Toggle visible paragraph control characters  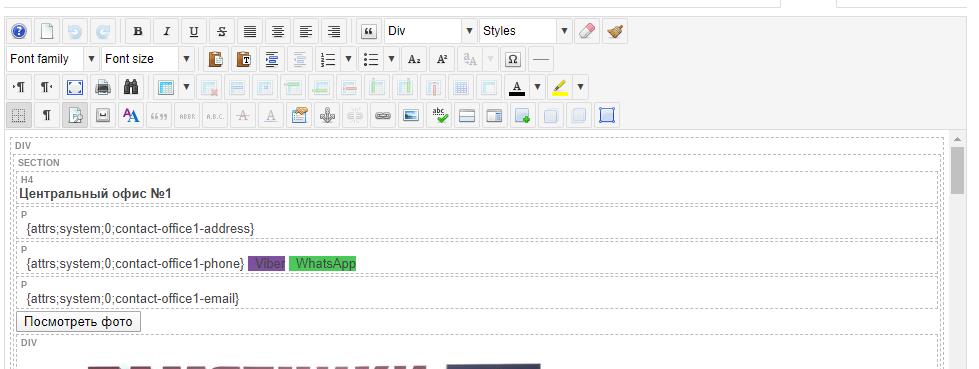coord(47,116)
